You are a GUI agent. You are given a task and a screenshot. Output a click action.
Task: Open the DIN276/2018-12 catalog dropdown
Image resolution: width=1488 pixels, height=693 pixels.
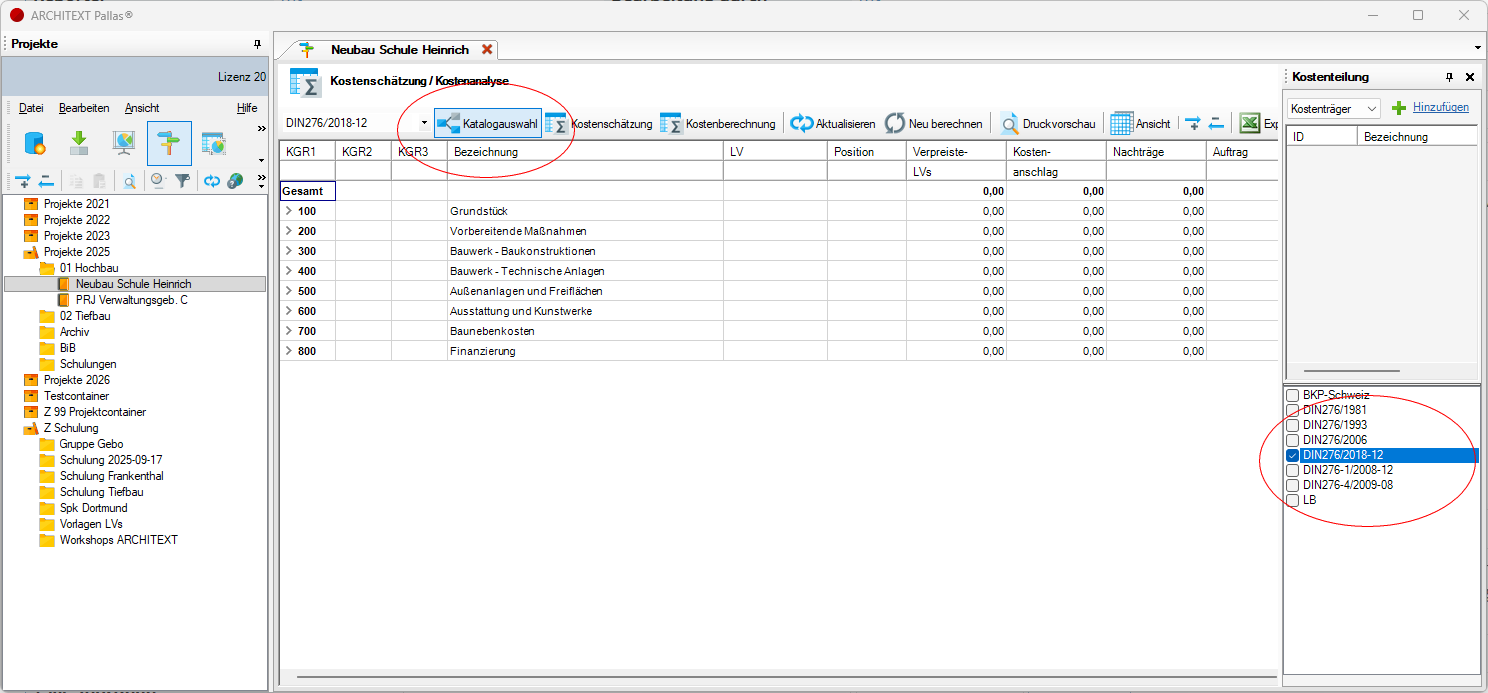pyautogui.click(x=424, y=123)
